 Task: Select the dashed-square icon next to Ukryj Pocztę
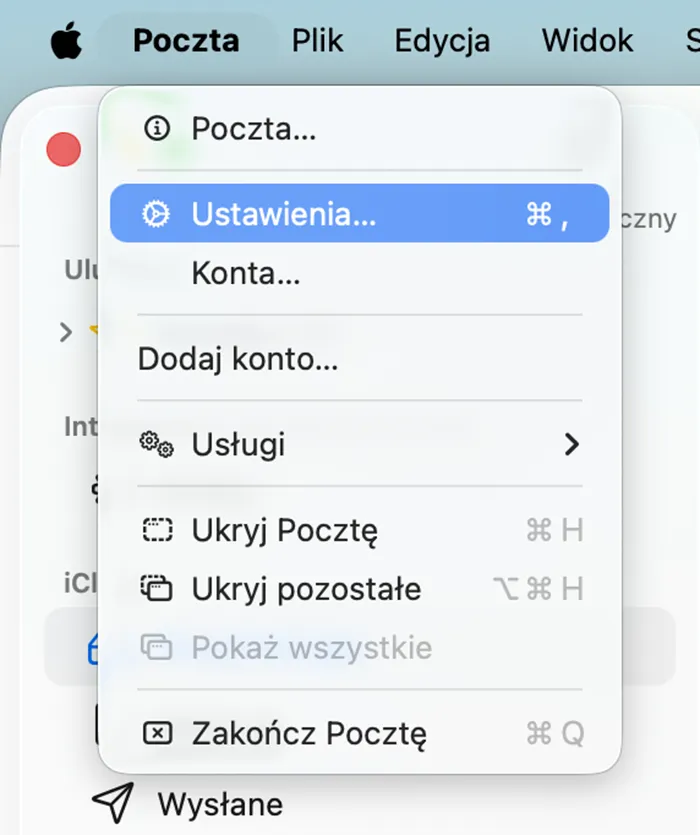[x=158, y=531]
